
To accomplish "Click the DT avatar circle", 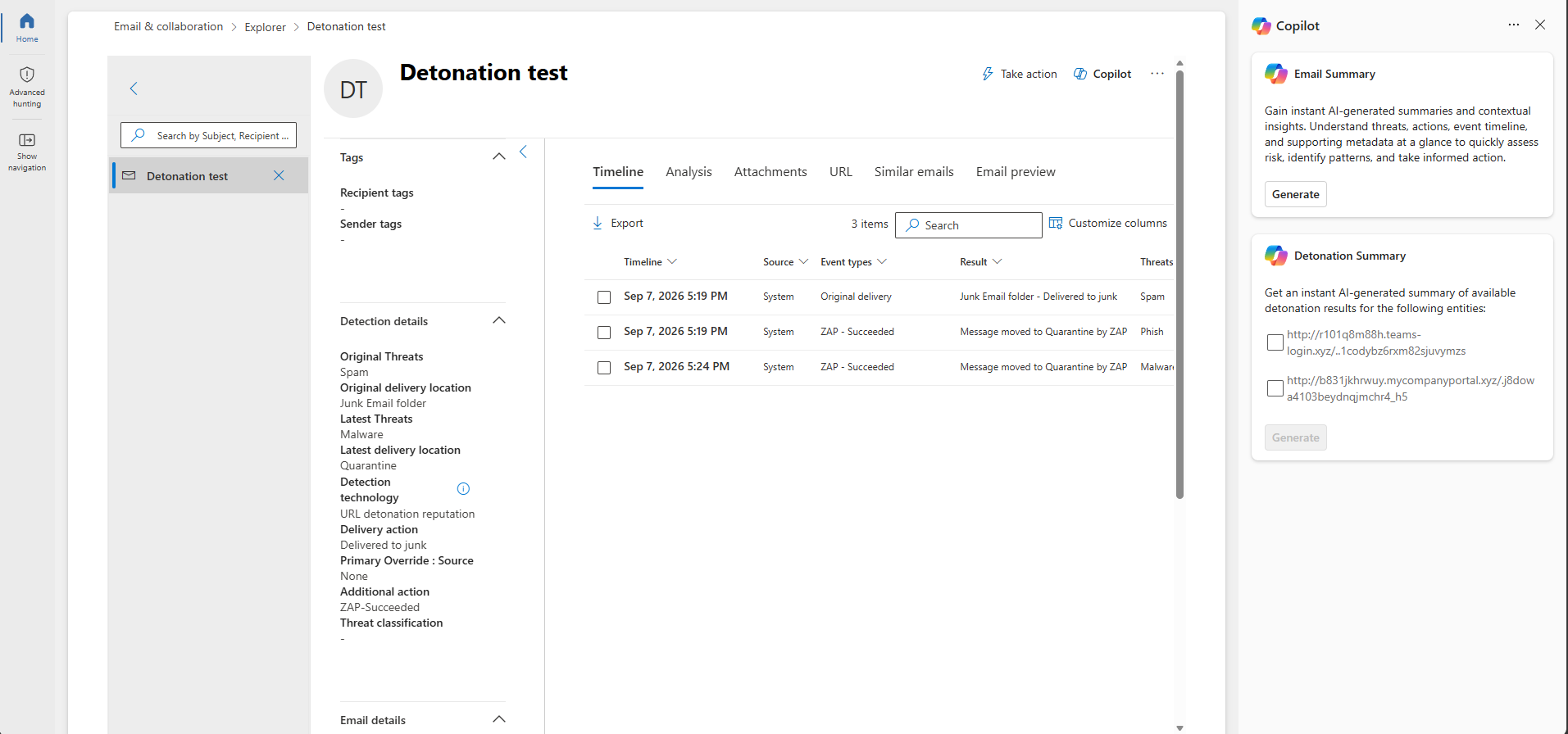I will point(353,89).
